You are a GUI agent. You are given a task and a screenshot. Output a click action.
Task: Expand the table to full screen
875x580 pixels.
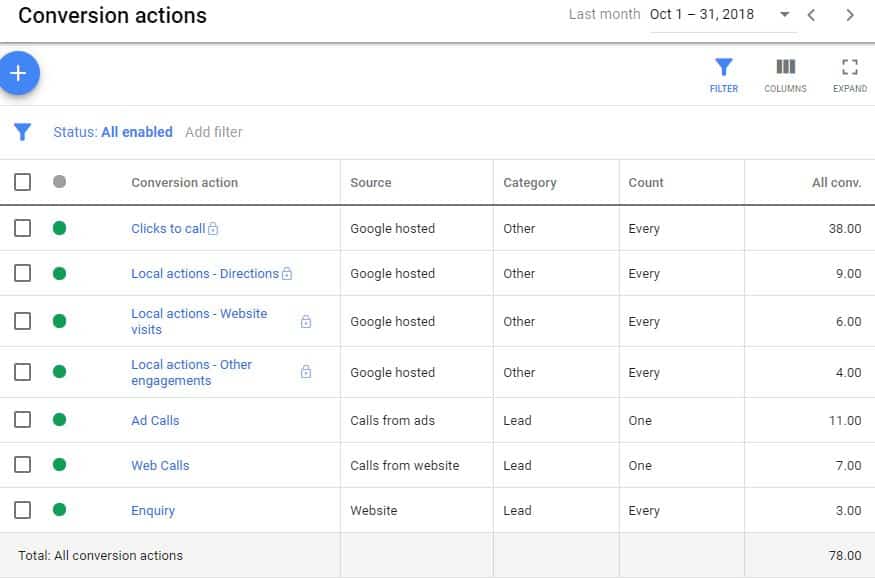point(849,75)
